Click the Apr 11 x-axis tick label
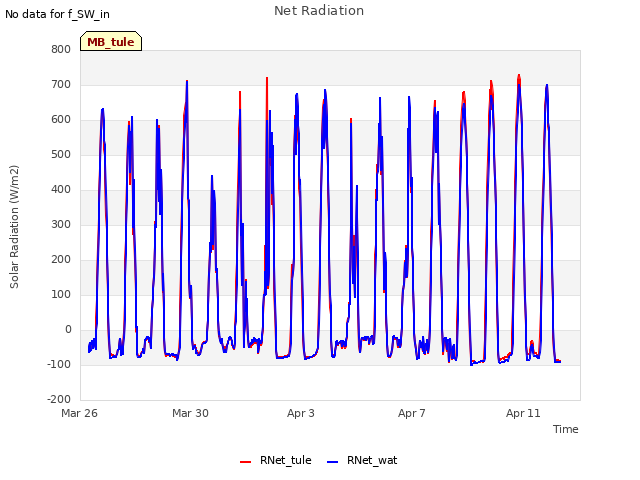640x480 pixels. tap(523, 413)
